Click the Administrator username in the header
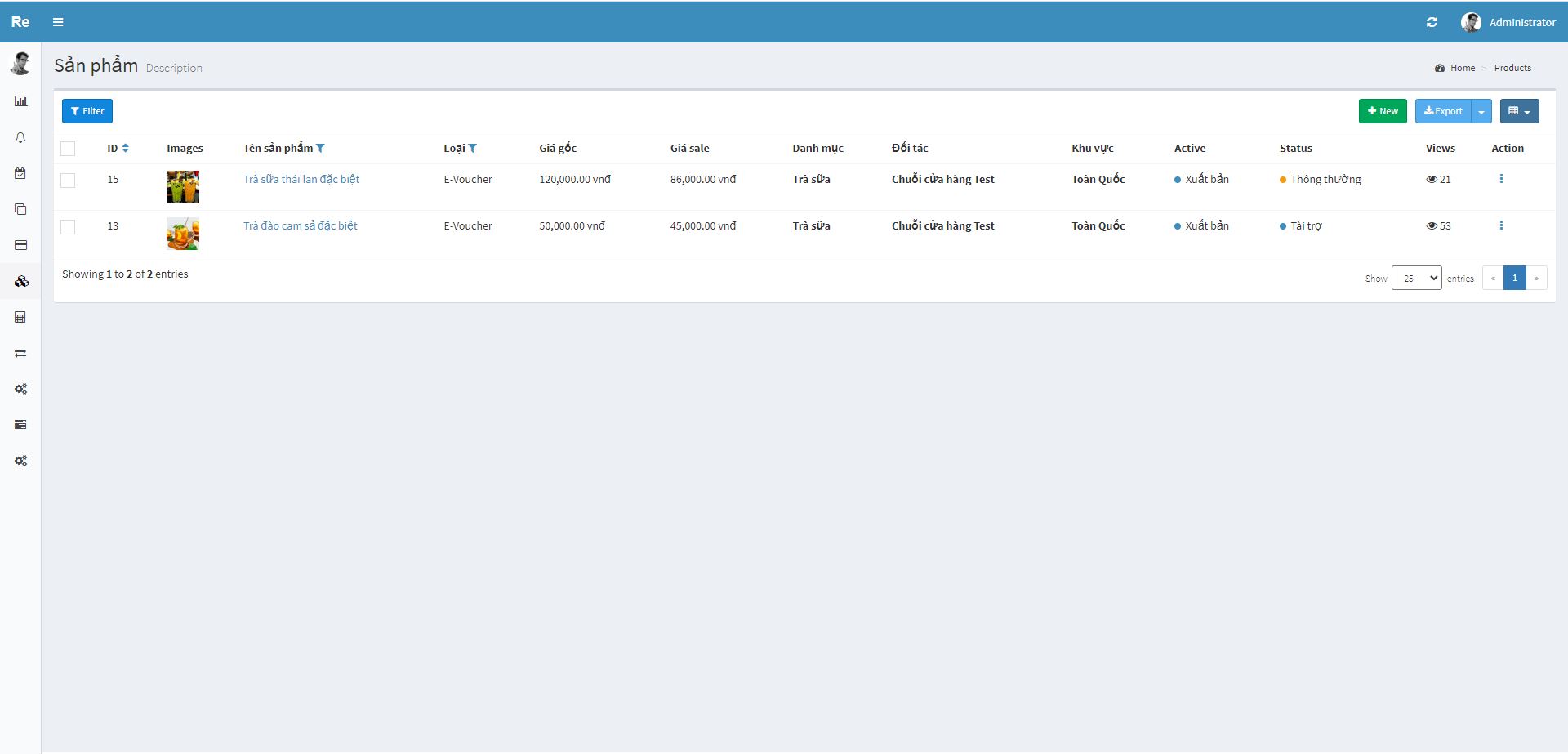 [1522, 22]
